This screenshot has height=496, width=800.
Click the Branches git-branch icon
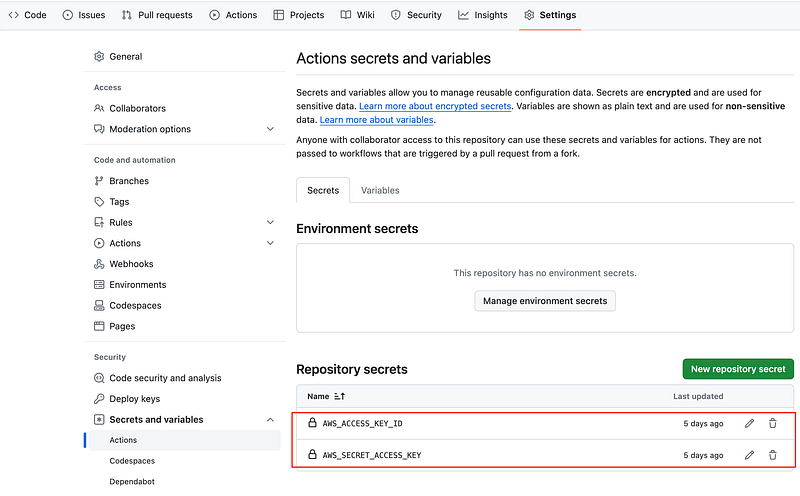click(x=99, y=181)
